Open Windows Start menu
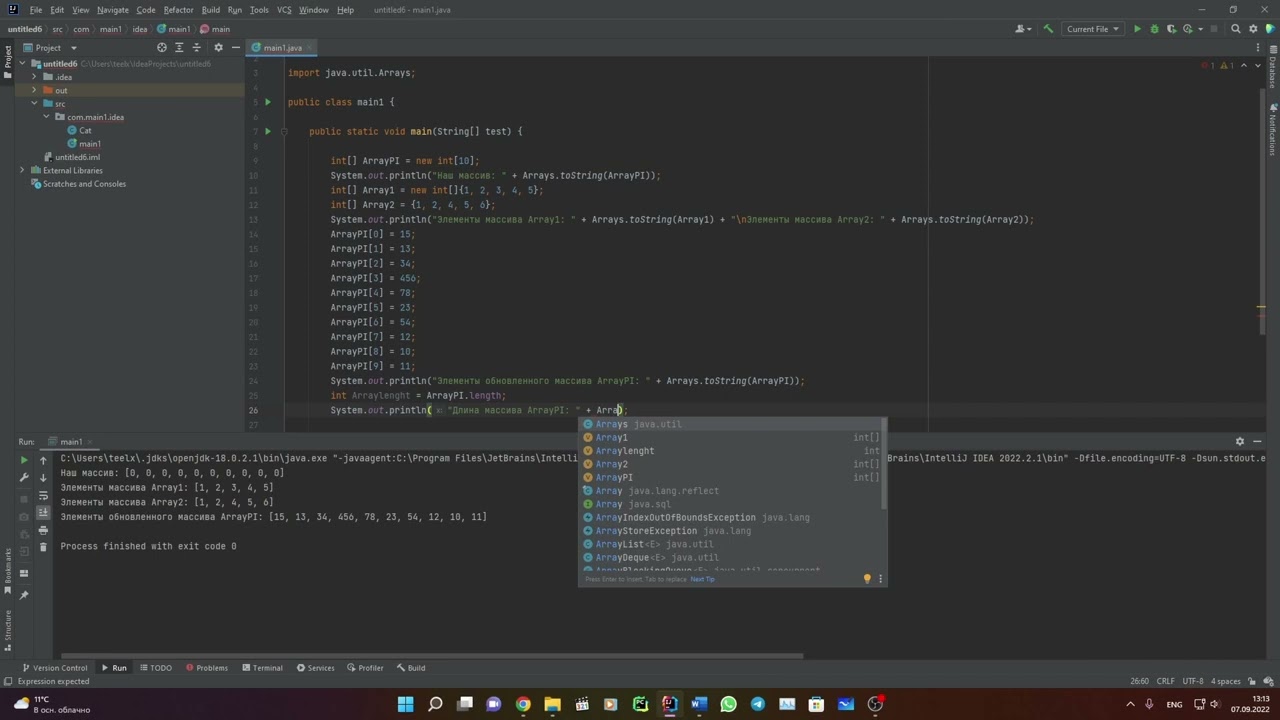Viewport: 1280px width, 720px height. pyautogui.click(x=405, y=704)
